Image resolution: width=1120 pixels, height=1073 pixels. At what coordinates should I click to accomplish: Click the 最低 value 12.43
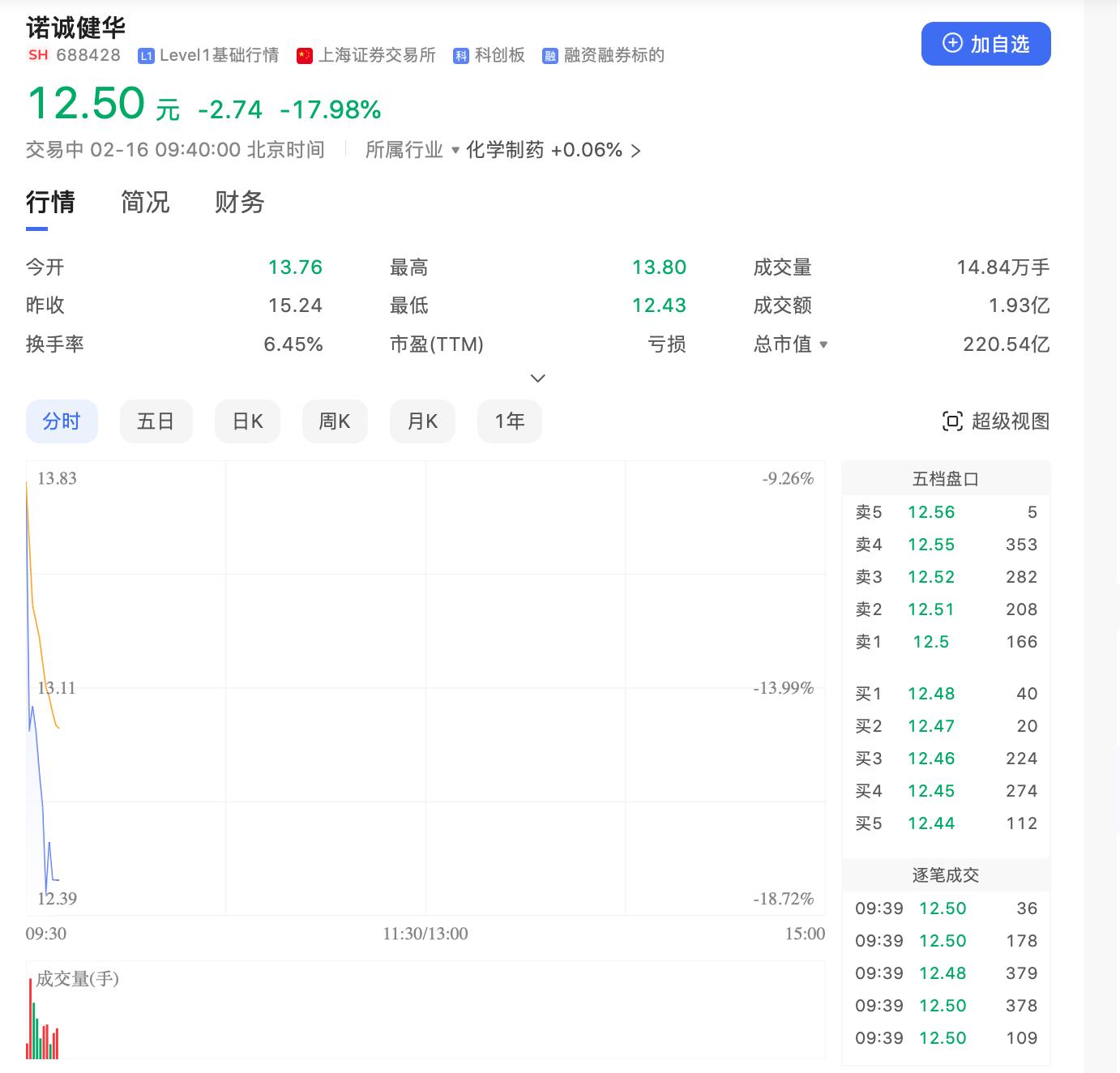click(x=659, y=306)
